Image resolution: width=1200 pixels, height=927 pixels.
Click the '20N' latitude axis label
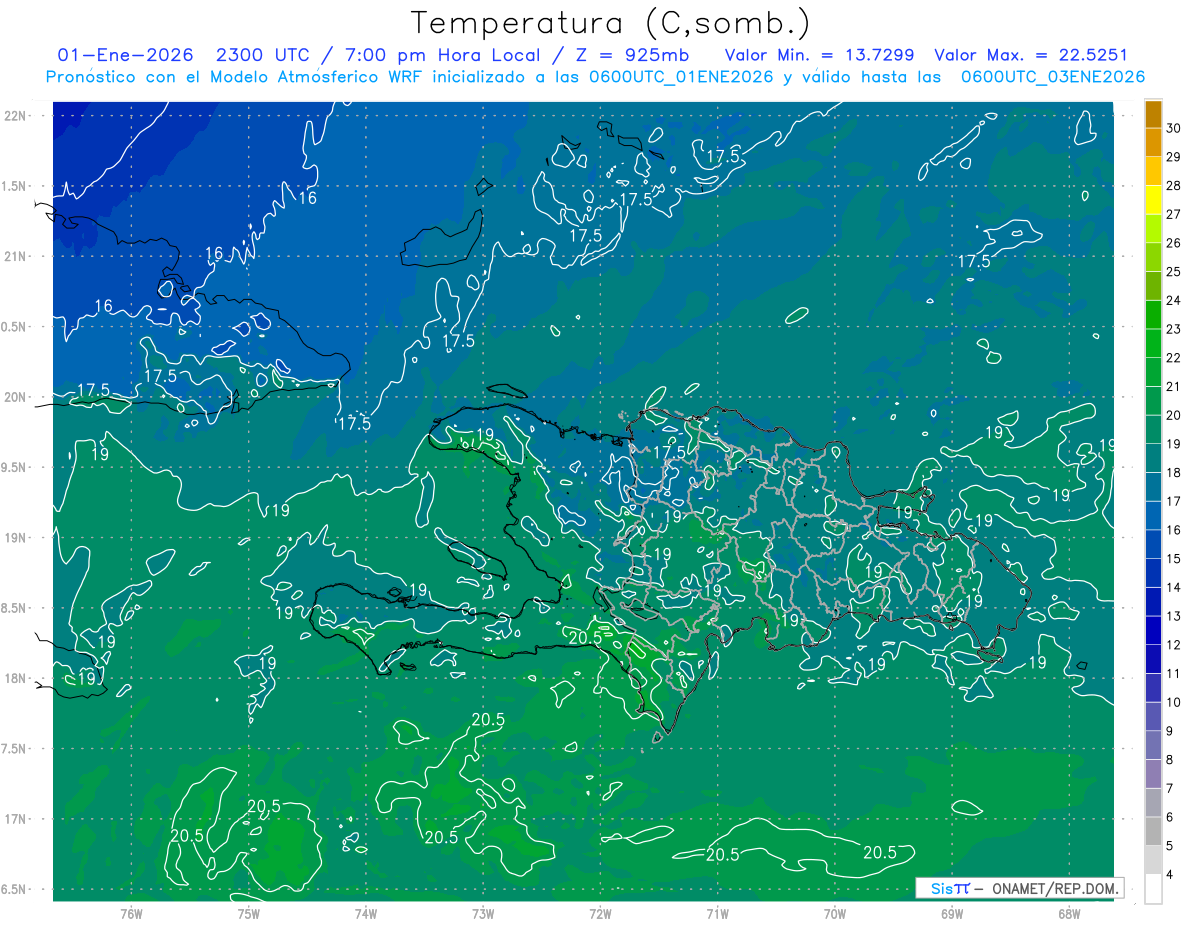(17, 397)
